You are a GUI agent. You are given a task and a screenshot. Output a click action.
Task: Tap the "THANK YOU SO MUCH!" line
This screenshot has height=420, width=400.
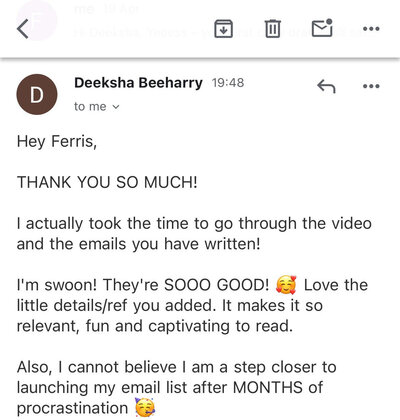point(107,182)
